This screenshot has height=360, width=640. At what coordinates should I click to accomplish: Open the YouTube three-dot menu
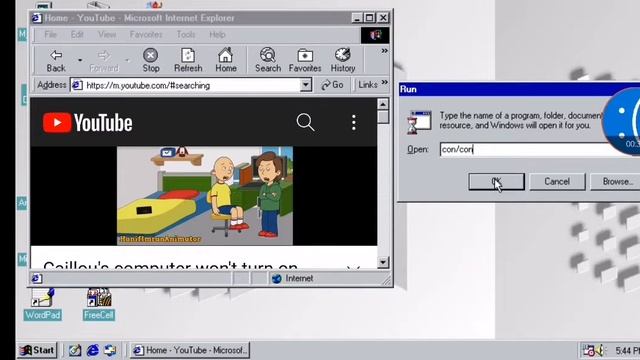coord(353,122)
